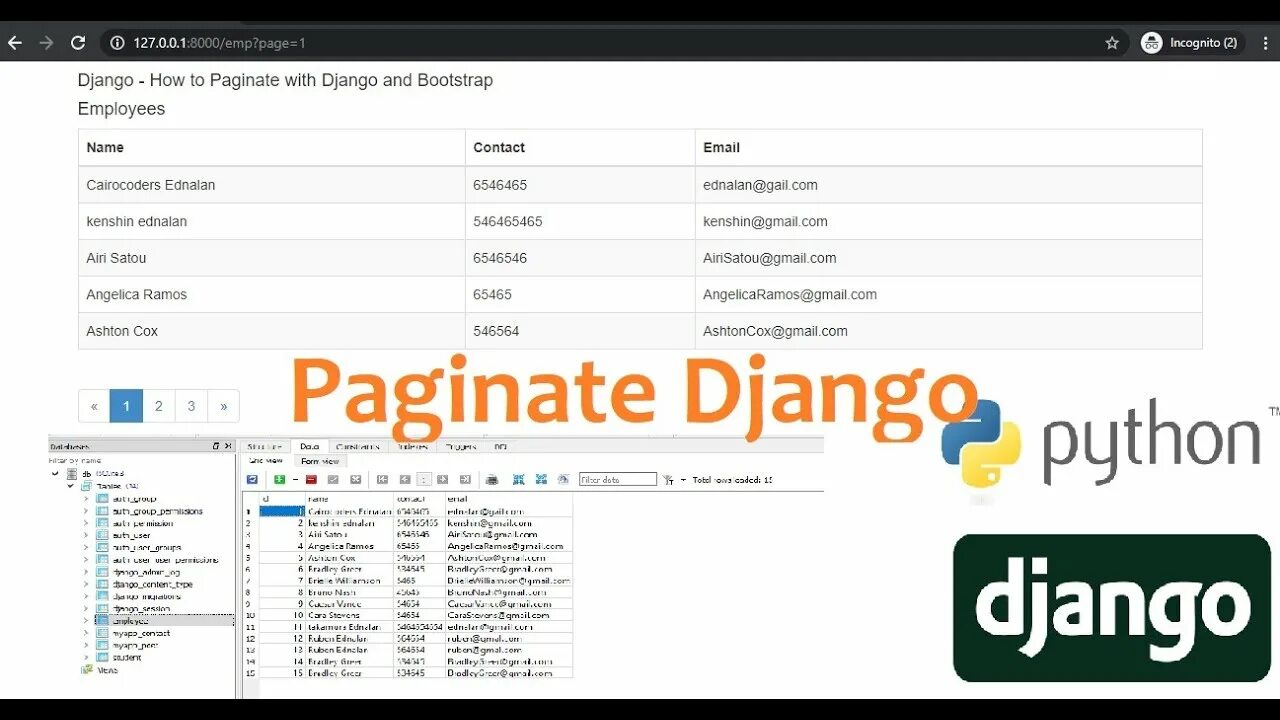Go to pagination page 3

(191, 406)
